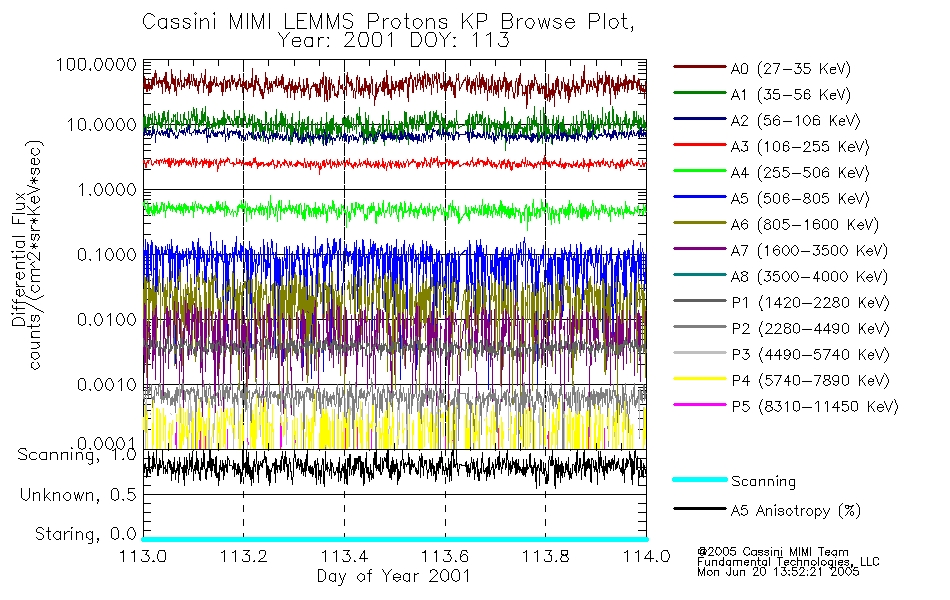The height and width of the screenshot is (600, 950).
Task: Click the light green A4 flux trace
Action: tap(394, 210)
